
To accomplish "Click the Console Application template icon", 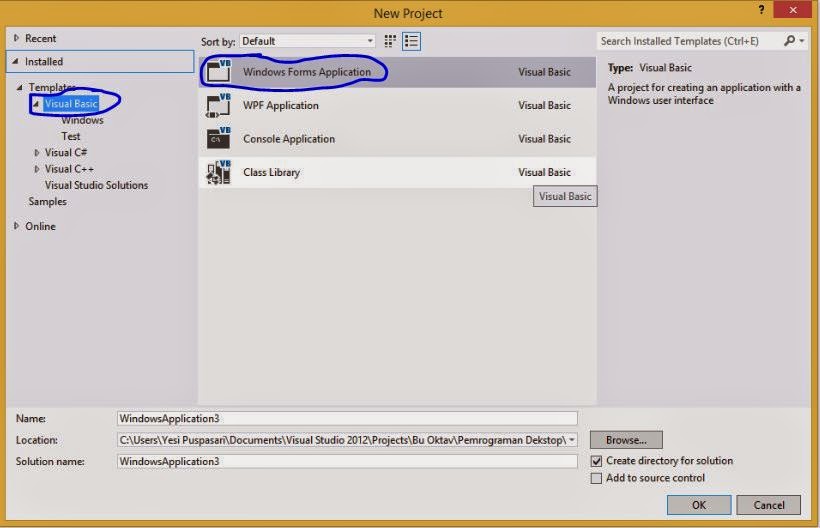I will [x=219, y=139].
